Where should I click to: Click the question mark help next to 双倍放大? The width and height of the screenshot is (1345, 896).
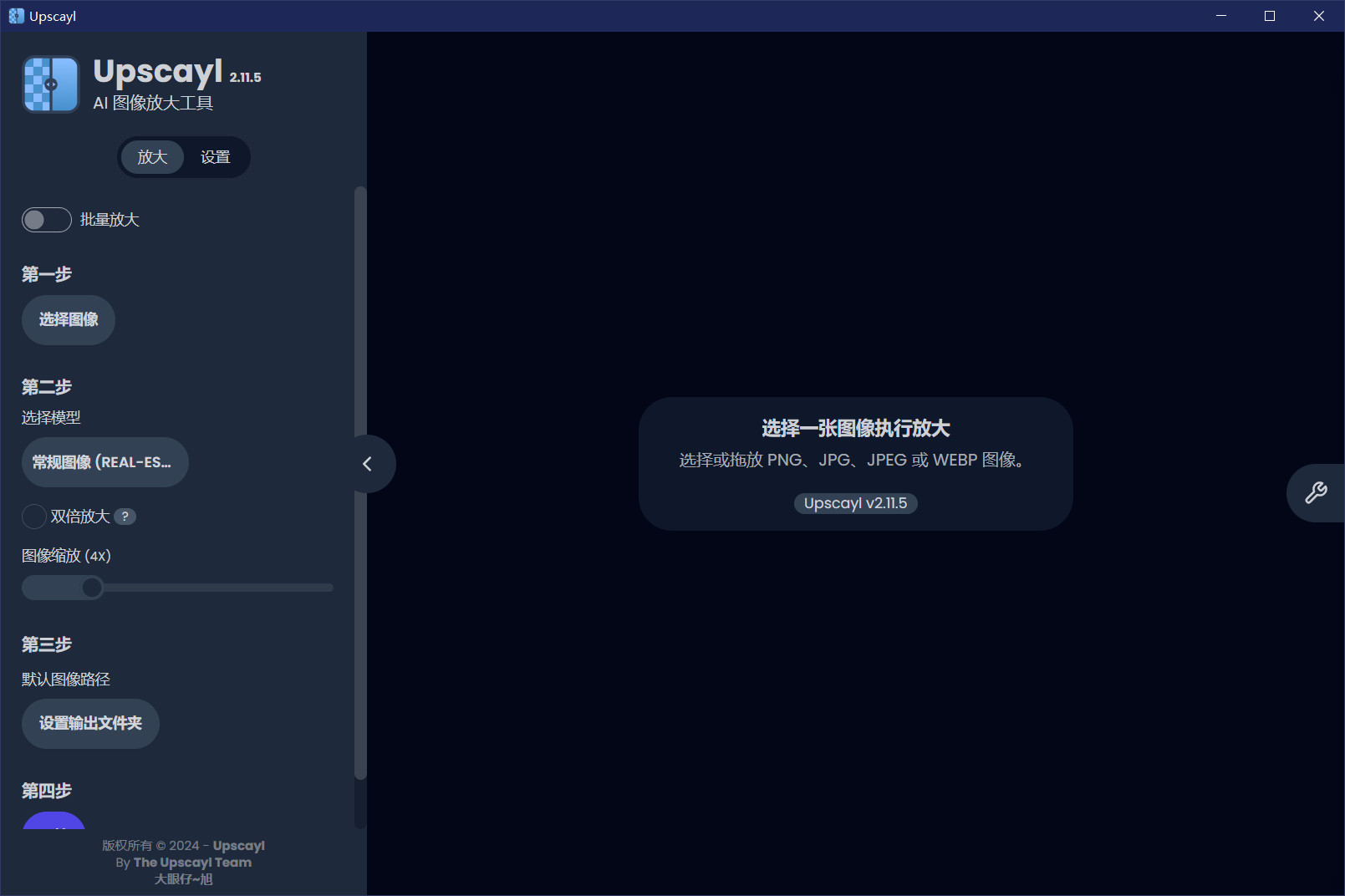click(125, 517)
